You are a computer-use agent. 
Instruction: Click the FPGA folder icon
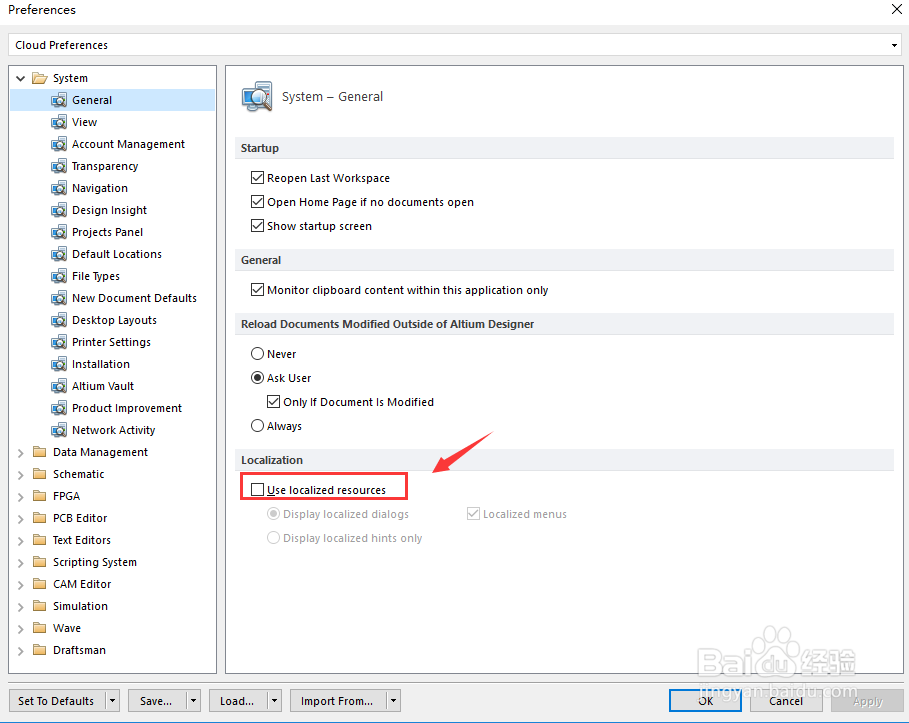pyautogui.click(x=39, y=496)
